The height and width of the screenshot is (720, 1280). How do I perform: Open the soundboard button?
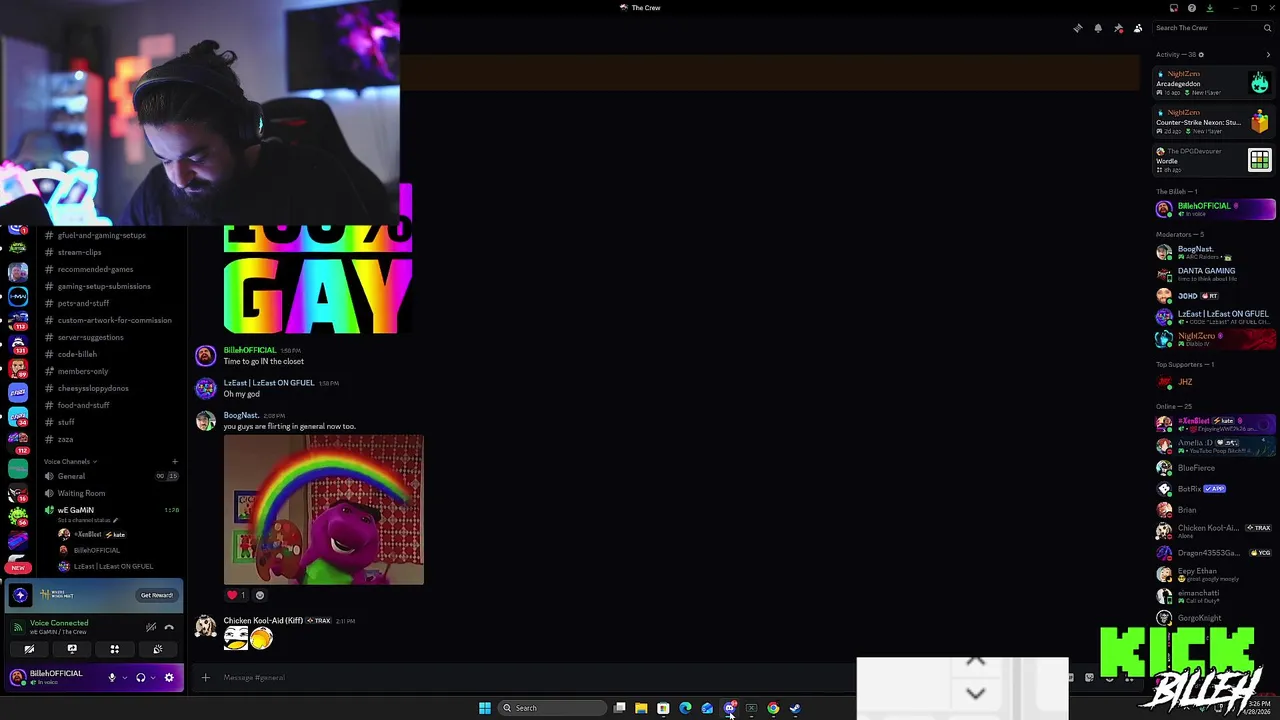157,649
